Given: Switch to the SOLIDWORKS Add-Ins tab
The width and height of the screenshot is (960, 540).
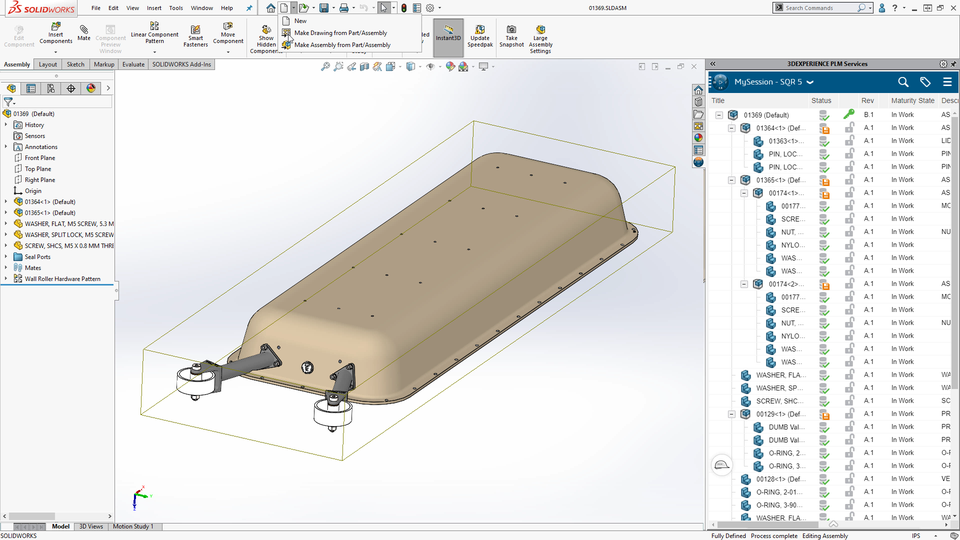Looking at the screenshot, I should tap(181, 64).
